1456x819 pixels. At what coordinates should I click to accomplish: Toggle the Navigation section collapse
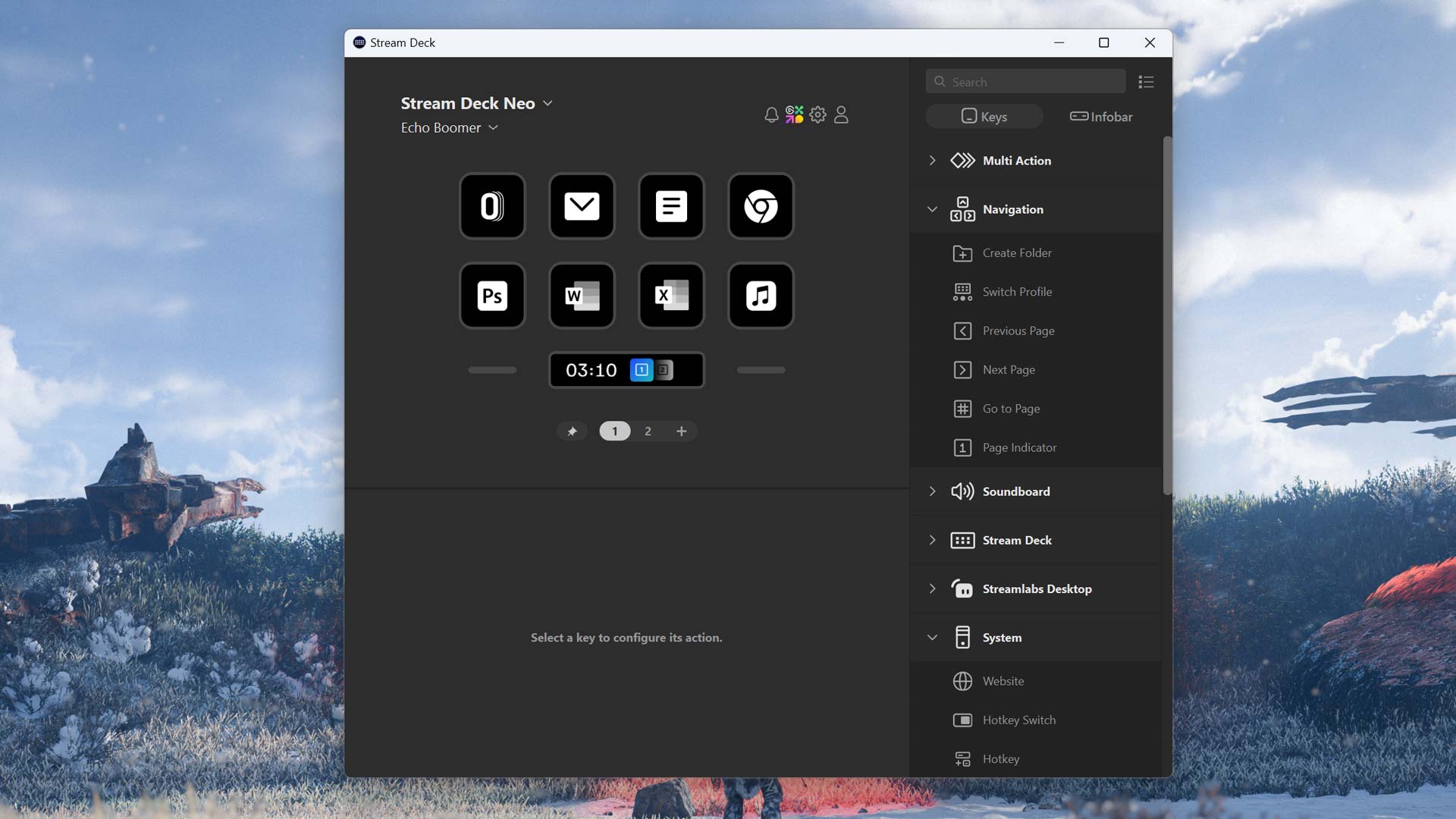(931, 209)
